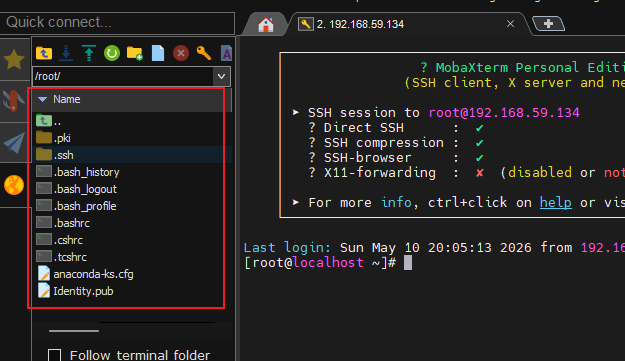Image resolution: width=625 pixels, height=361 pixels.
Task: Close the 192.168.59.134 session tab
Action: [510, 24]
